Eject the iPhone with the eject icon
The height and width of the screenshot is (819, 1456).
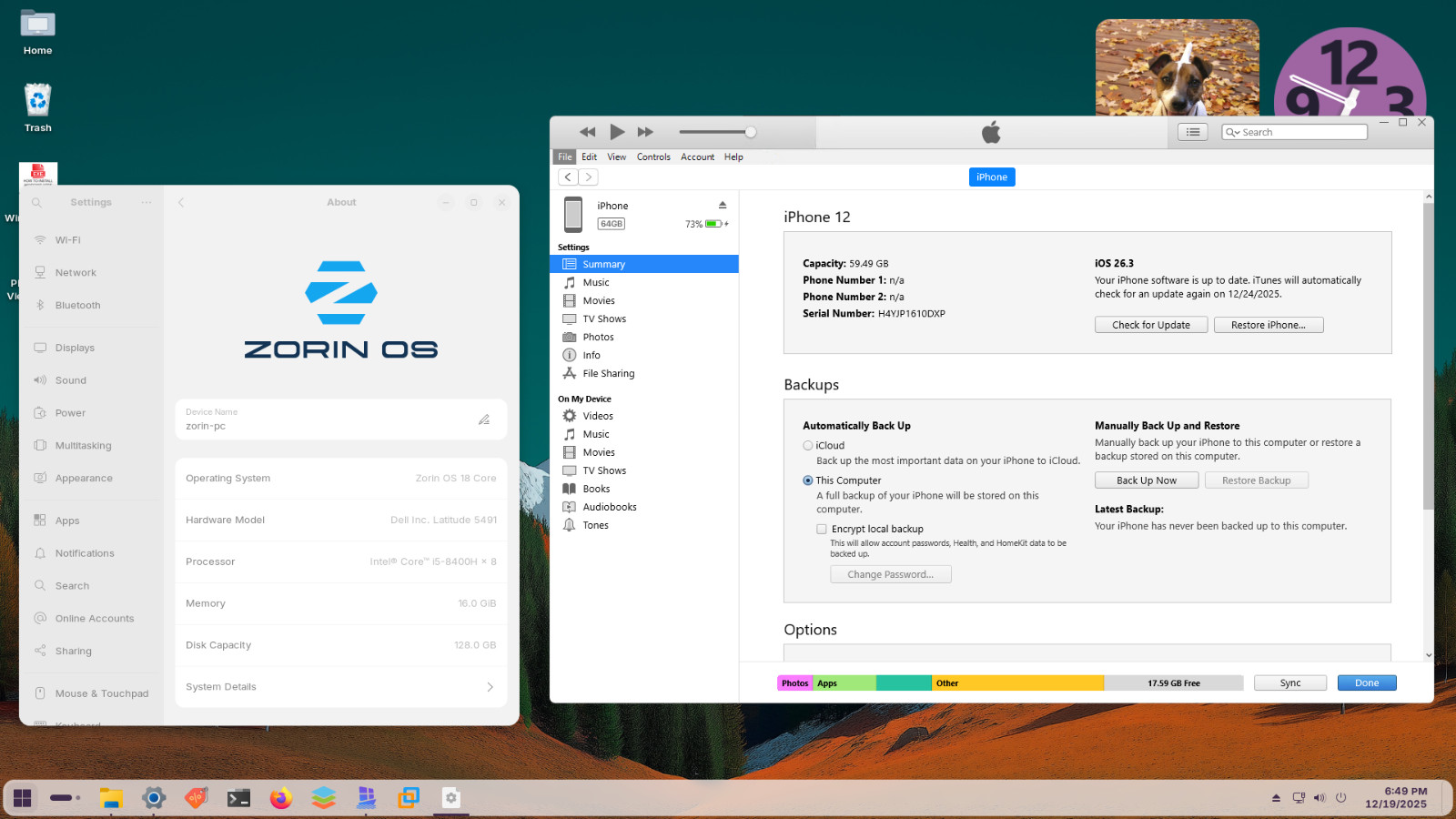coord(723,205)
